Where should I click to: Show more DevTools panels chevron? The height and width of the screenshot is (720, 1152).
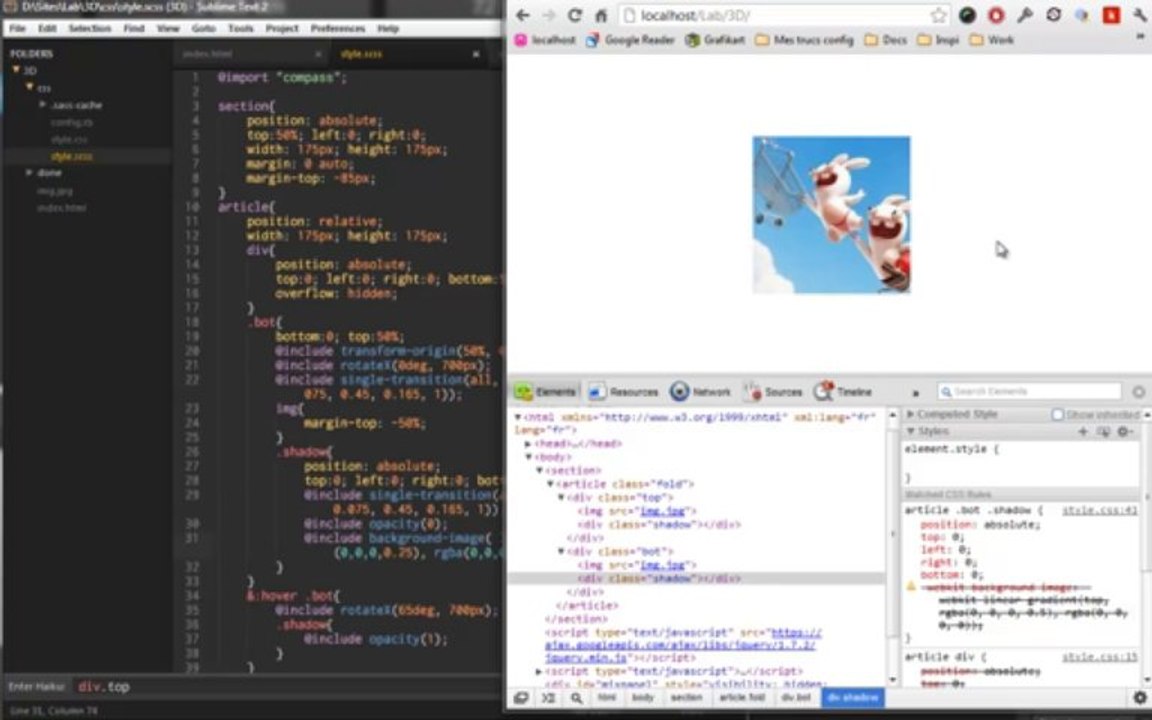(x=915, y=393)
